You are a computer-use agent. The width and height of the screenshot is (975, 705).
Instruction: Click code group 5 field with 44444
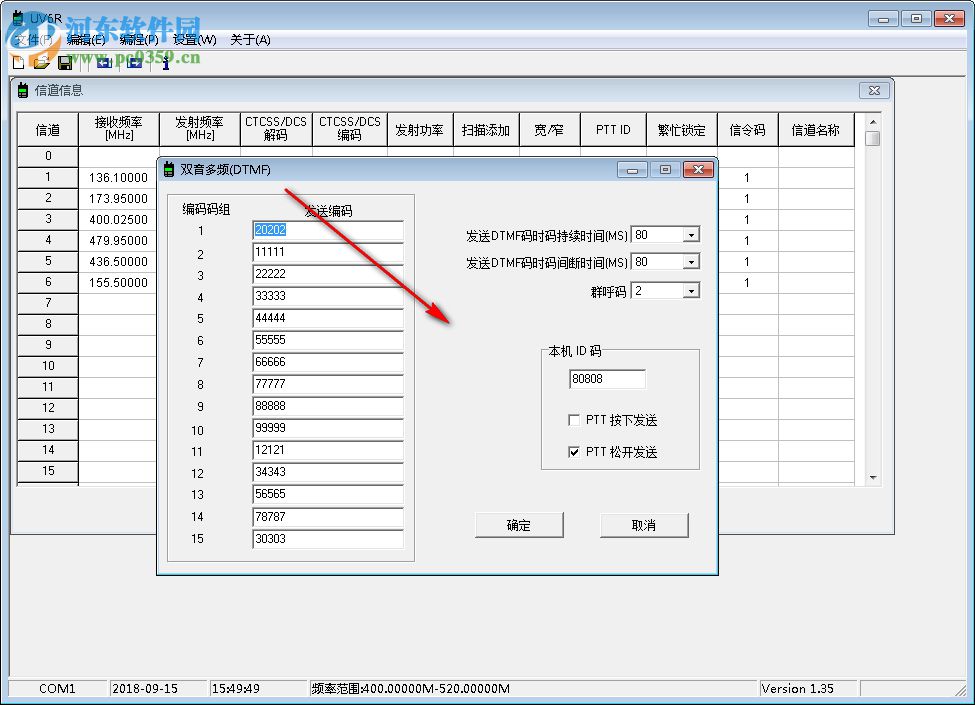point(328,318)
